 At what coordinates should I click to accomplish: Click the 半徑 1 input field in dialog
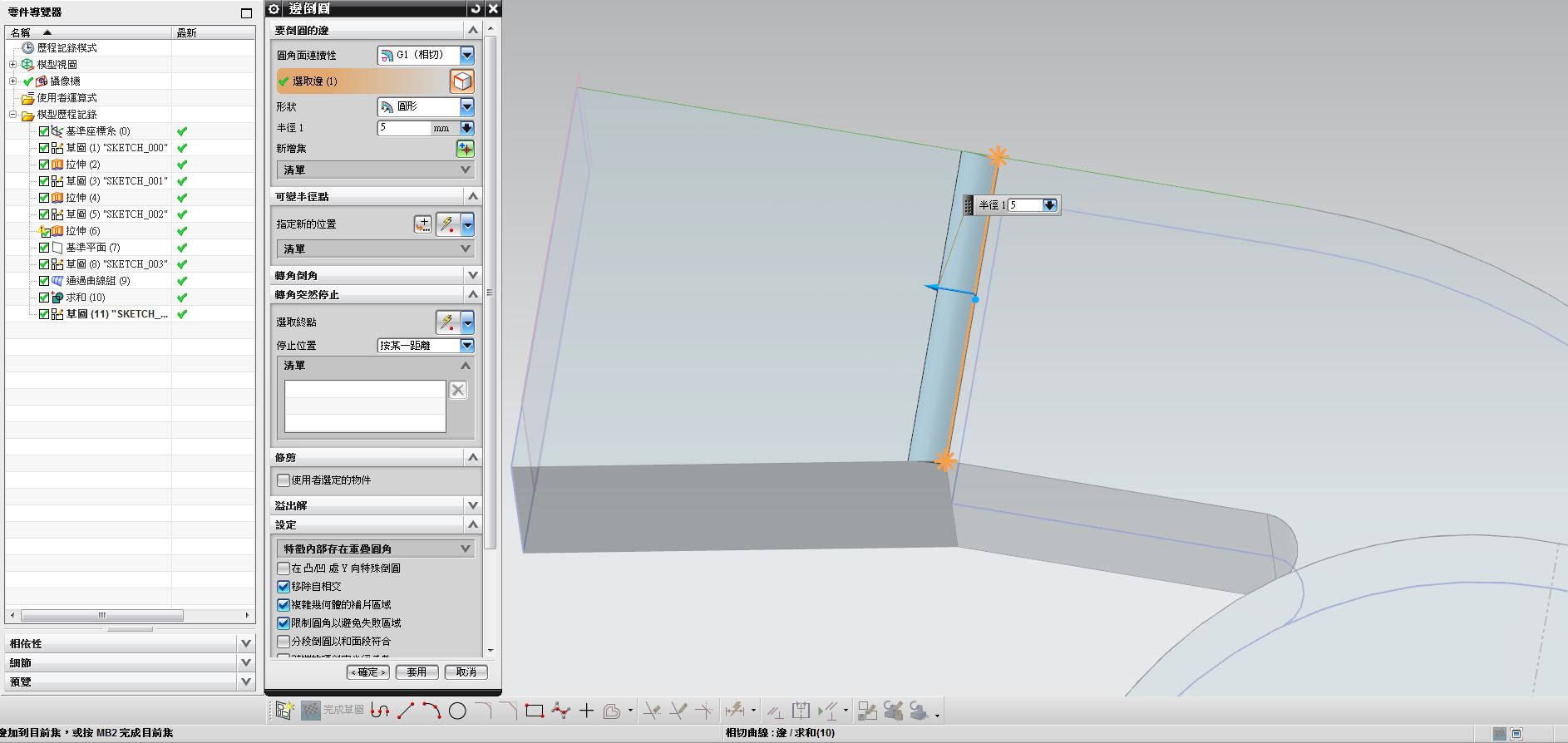point(403,128)
